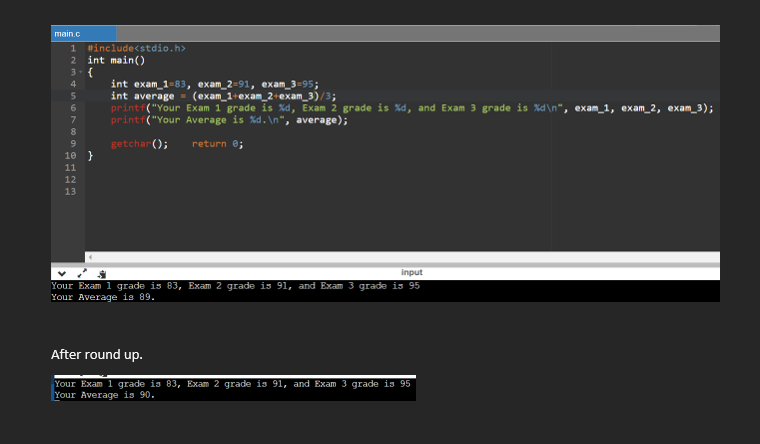
Task: Copy console output with clipboard icon
Action: click(102, 274)
